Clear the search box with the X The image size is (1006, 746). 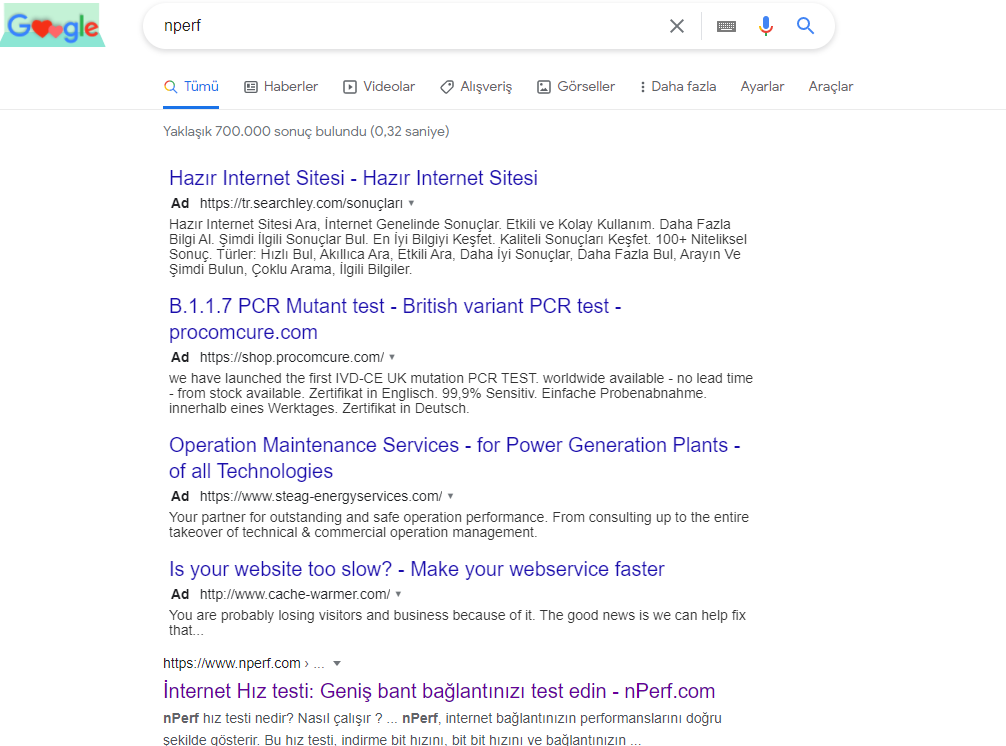click(677, 26)
